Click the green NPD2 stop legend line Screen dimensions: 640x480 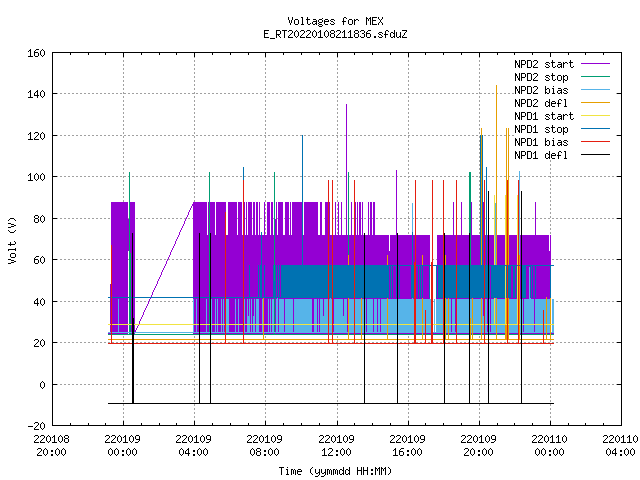click(595, 77)
